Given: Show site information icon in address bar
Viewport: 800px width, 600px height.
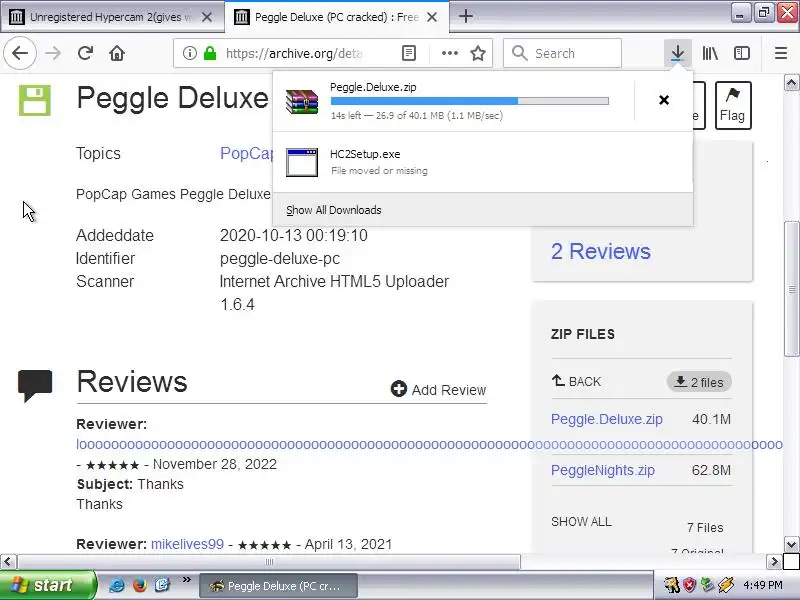Looking at the screenshot, I should click(189, 53).
